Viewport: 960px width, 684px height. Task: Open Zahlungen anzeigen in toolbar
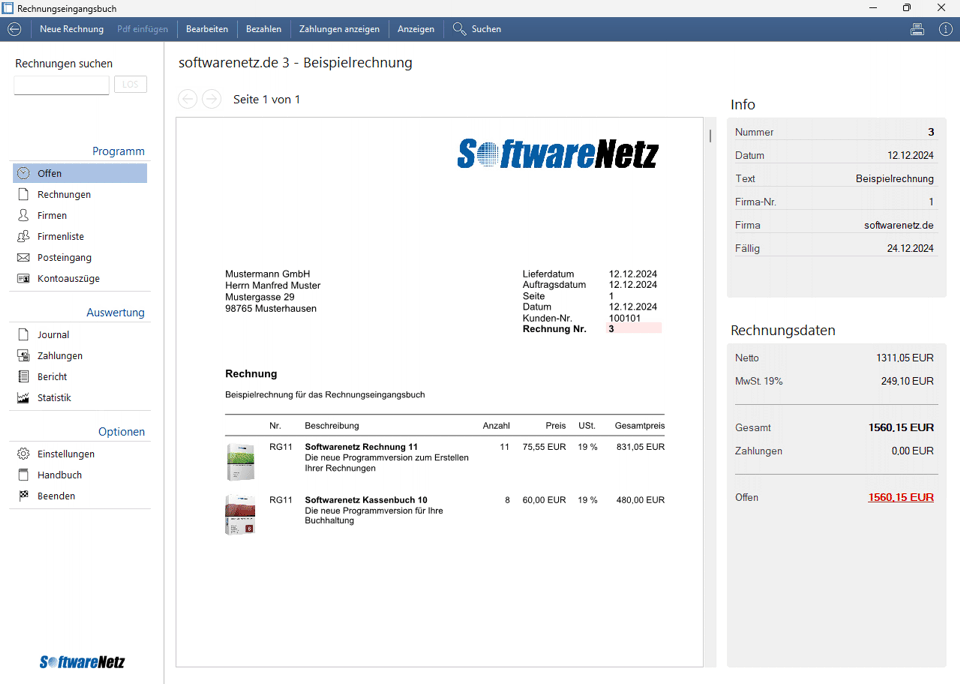[x=339, y=29]
